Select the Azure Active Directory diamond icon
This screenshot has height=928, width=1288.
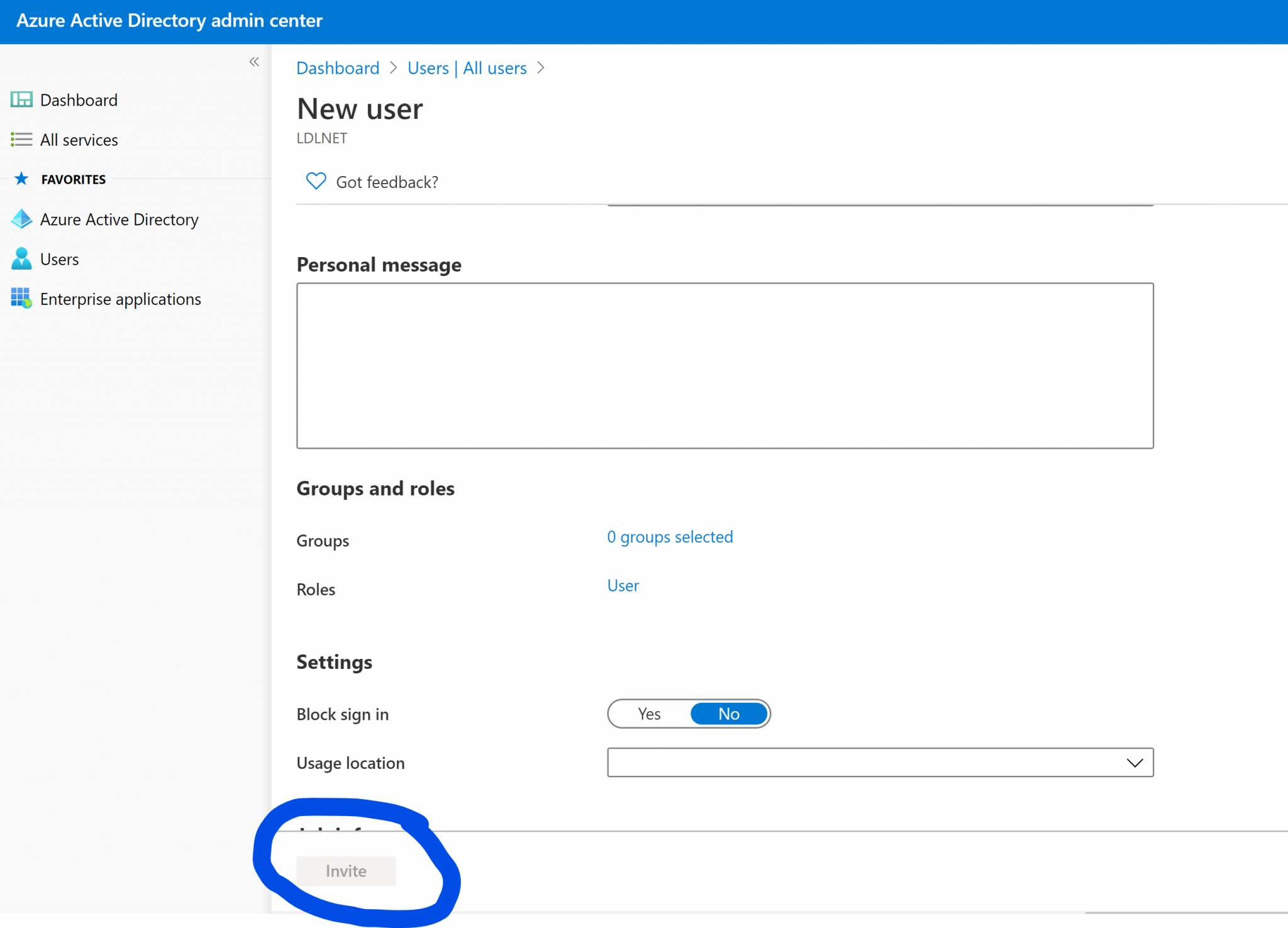click(x=21, y=219)
